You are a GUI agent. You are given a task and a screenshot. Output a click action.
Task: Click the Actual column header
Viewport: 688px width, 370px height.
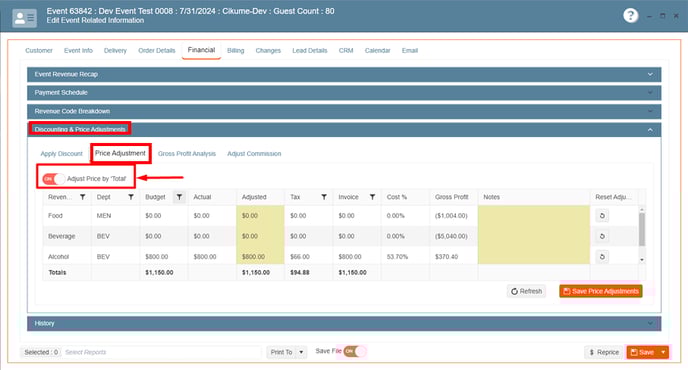202,197
